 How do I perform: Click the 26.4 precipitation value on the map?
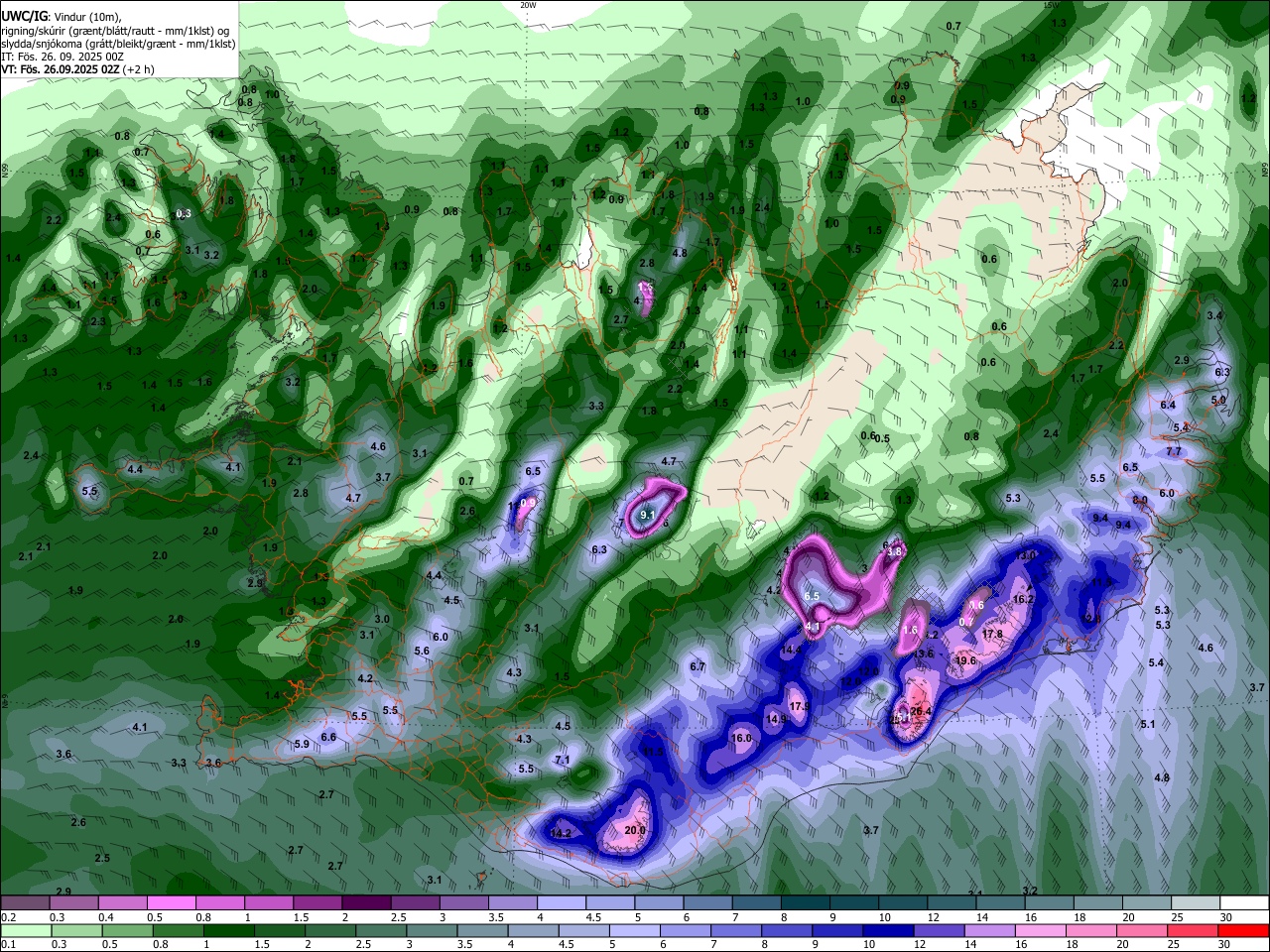921,711
